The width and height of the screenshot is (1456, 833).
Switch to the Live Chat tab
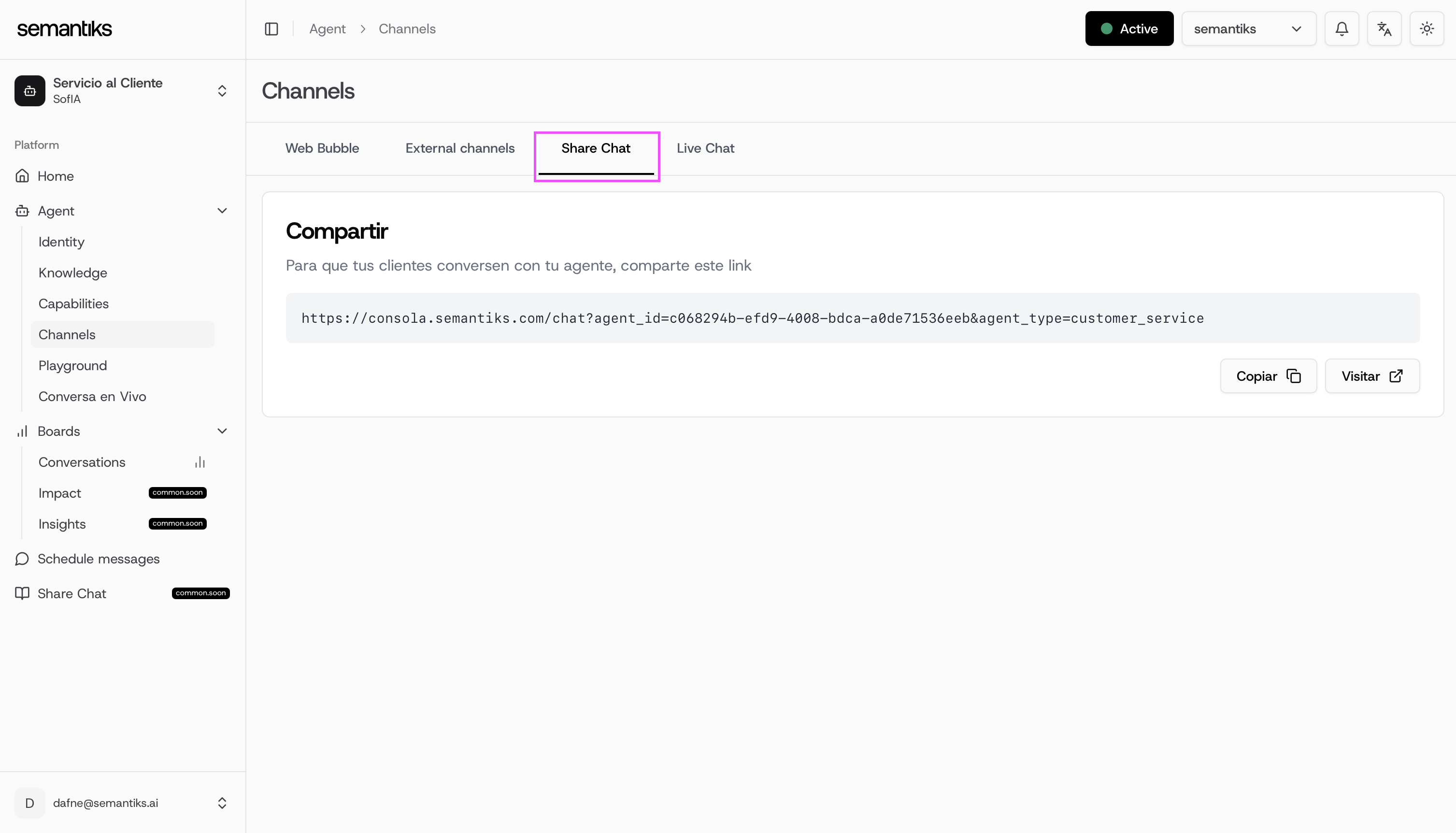point(705,148)
